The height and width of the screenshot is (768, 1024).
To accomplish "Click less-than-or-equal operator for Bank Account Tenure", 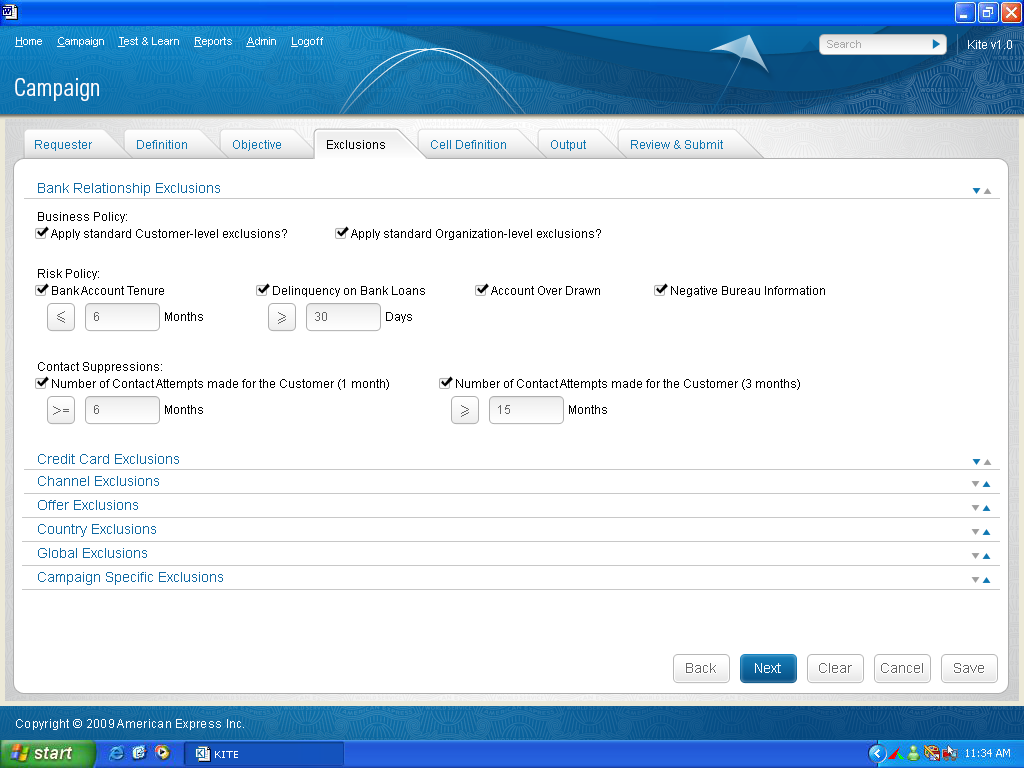I will pos(61,317).
